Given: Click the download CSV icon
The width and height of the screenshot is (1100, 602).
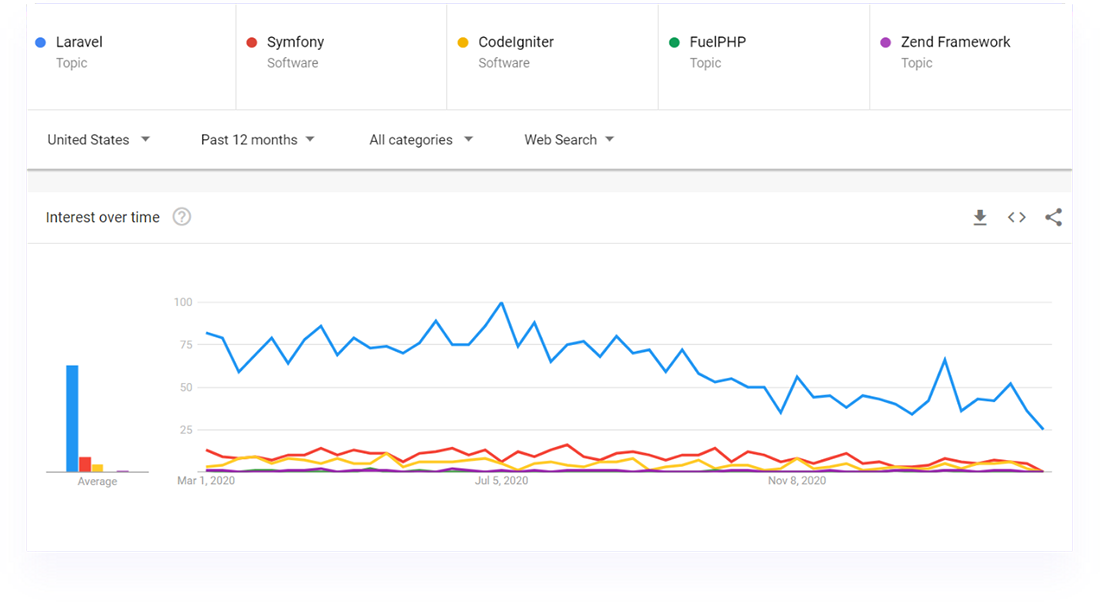Looking at the screenshot, I should [x=980, y=217].
